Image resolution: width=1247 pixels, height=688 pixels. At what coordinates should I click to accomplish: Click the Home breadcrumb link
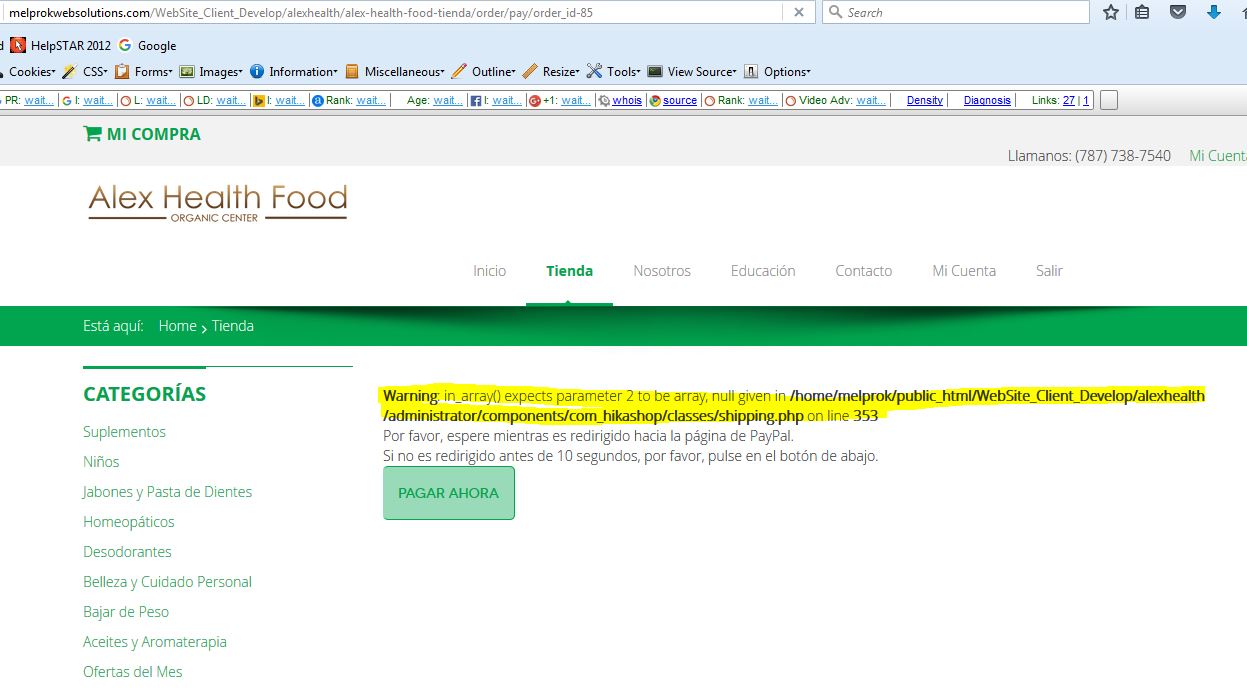tap(177, 326)
